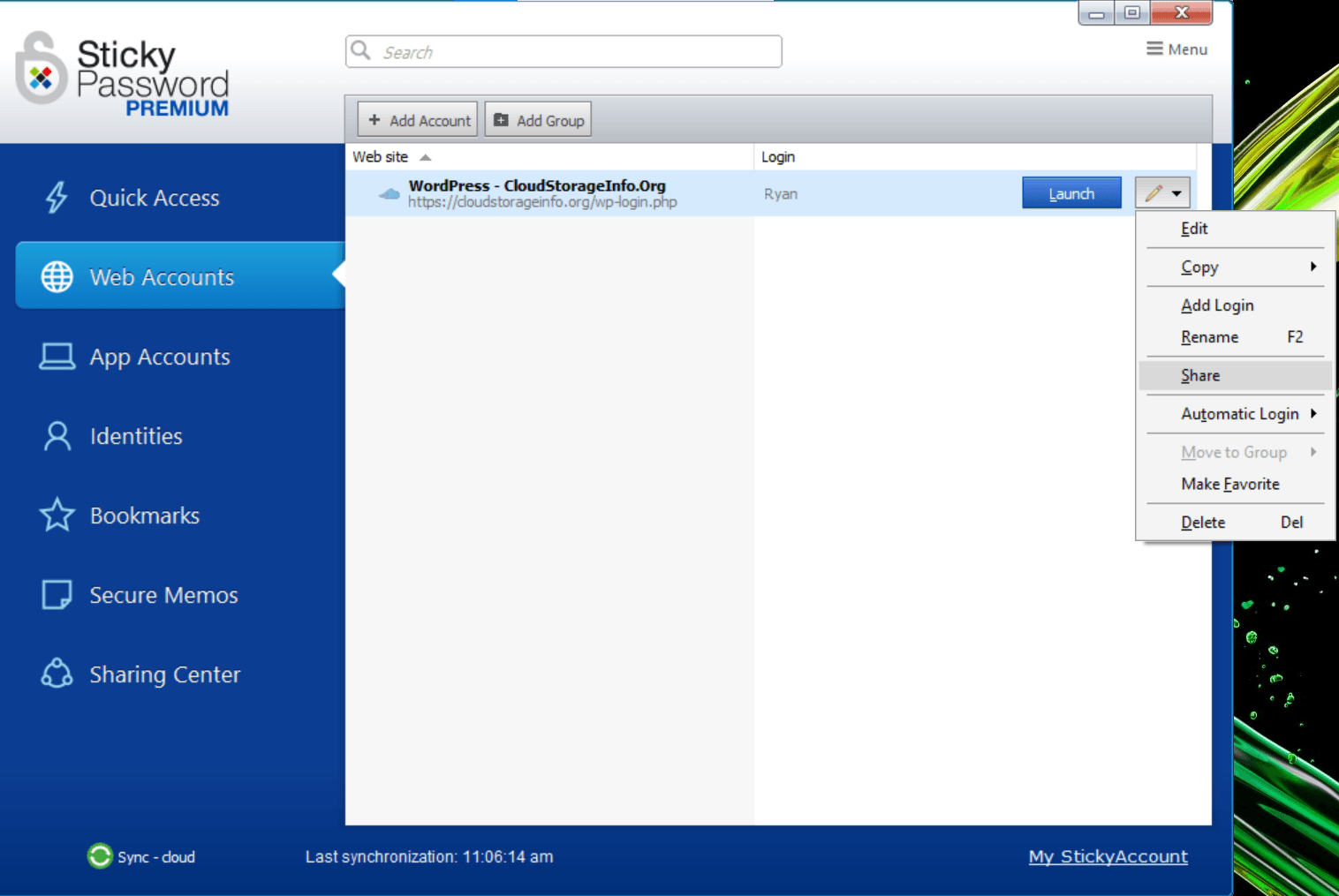This screenshot has width=1339, height=896.
Task: Open the My StickyAccount link
Action: pos(1108,856)
